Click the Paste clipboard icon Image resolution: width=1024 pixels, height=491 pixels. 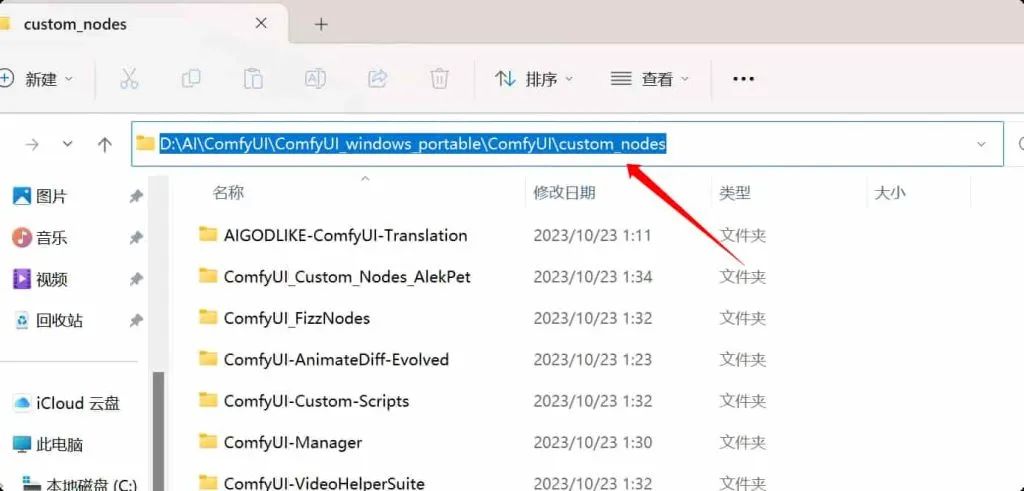(253, 79)
